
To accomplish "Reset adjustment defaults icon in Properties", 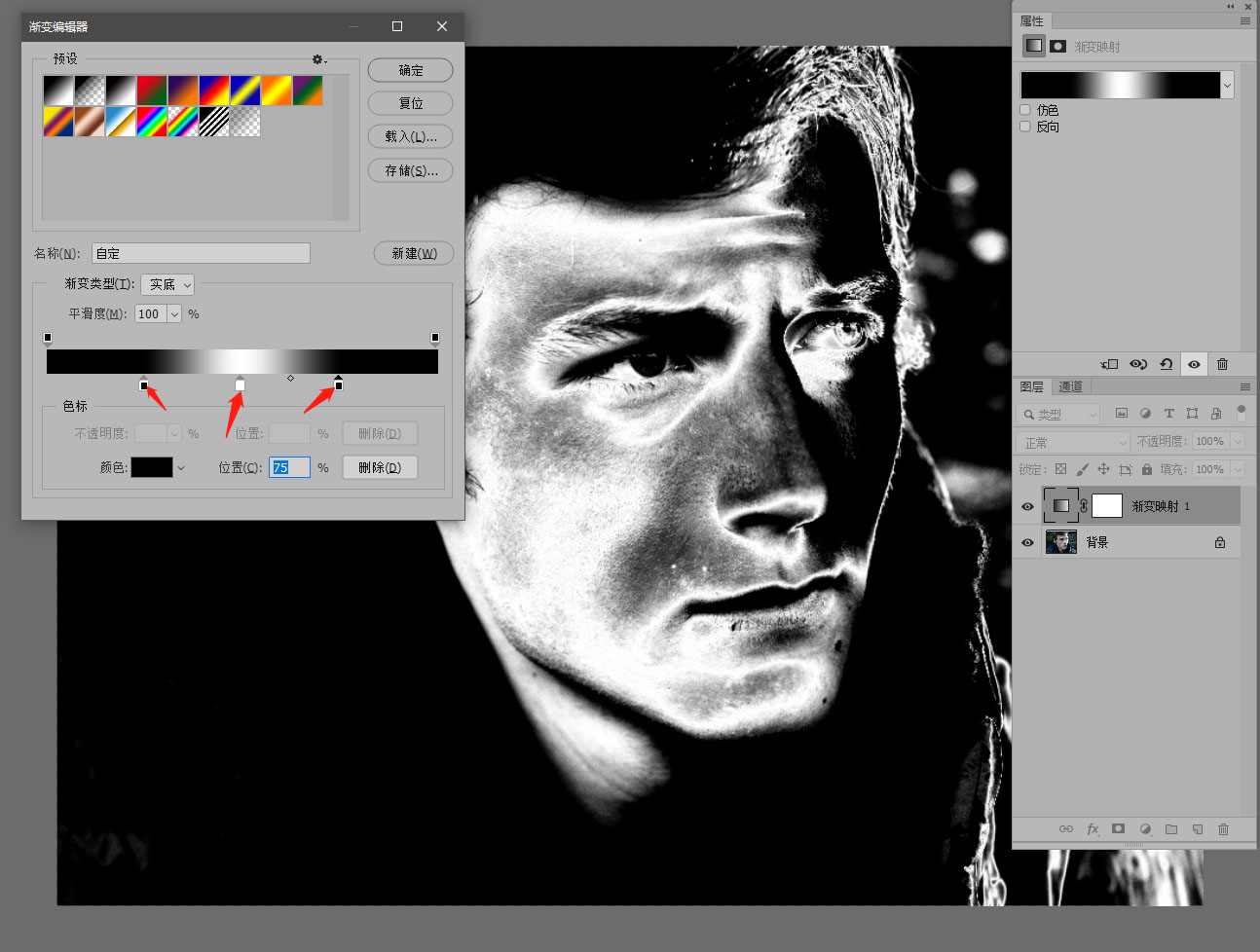I will click(x=1166, y=364).
